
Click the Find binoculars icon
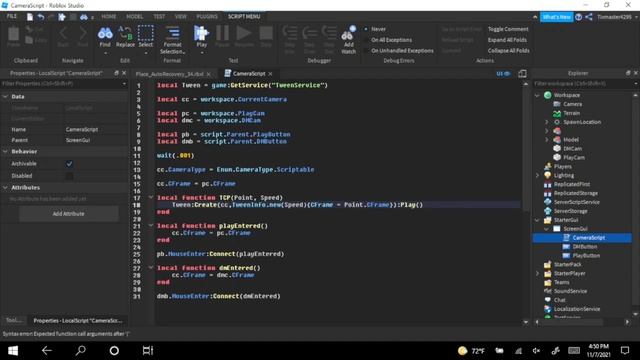(x=105, y=34)
